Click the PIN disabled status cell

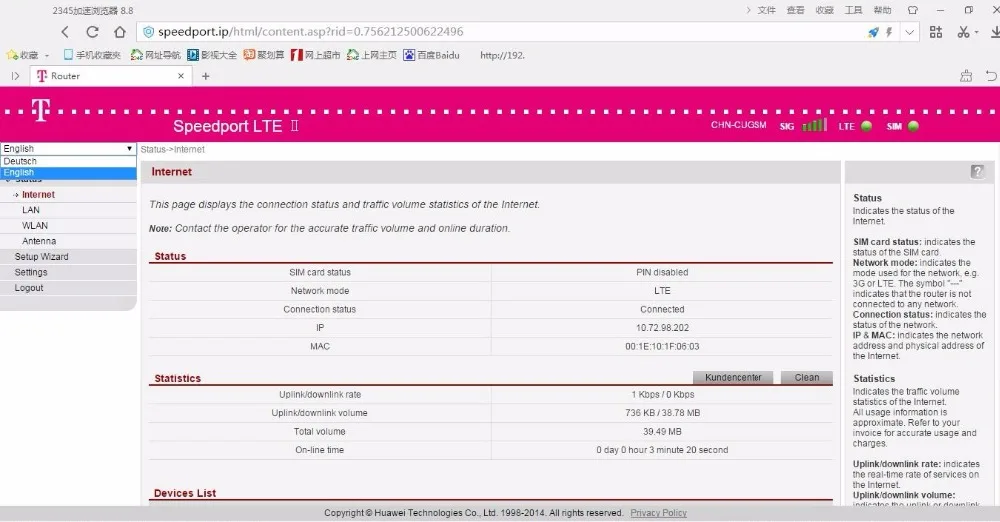(x=662, y=272)
